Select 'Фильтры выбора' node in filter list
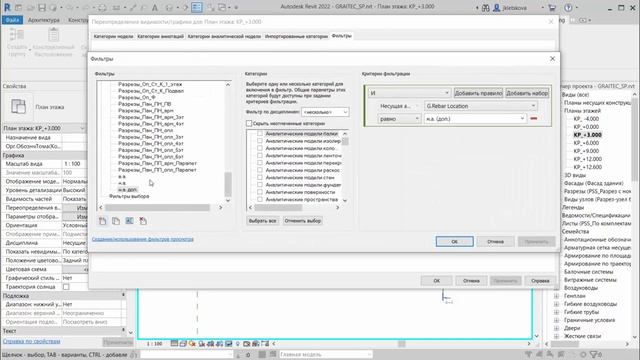 coord(129,196)
